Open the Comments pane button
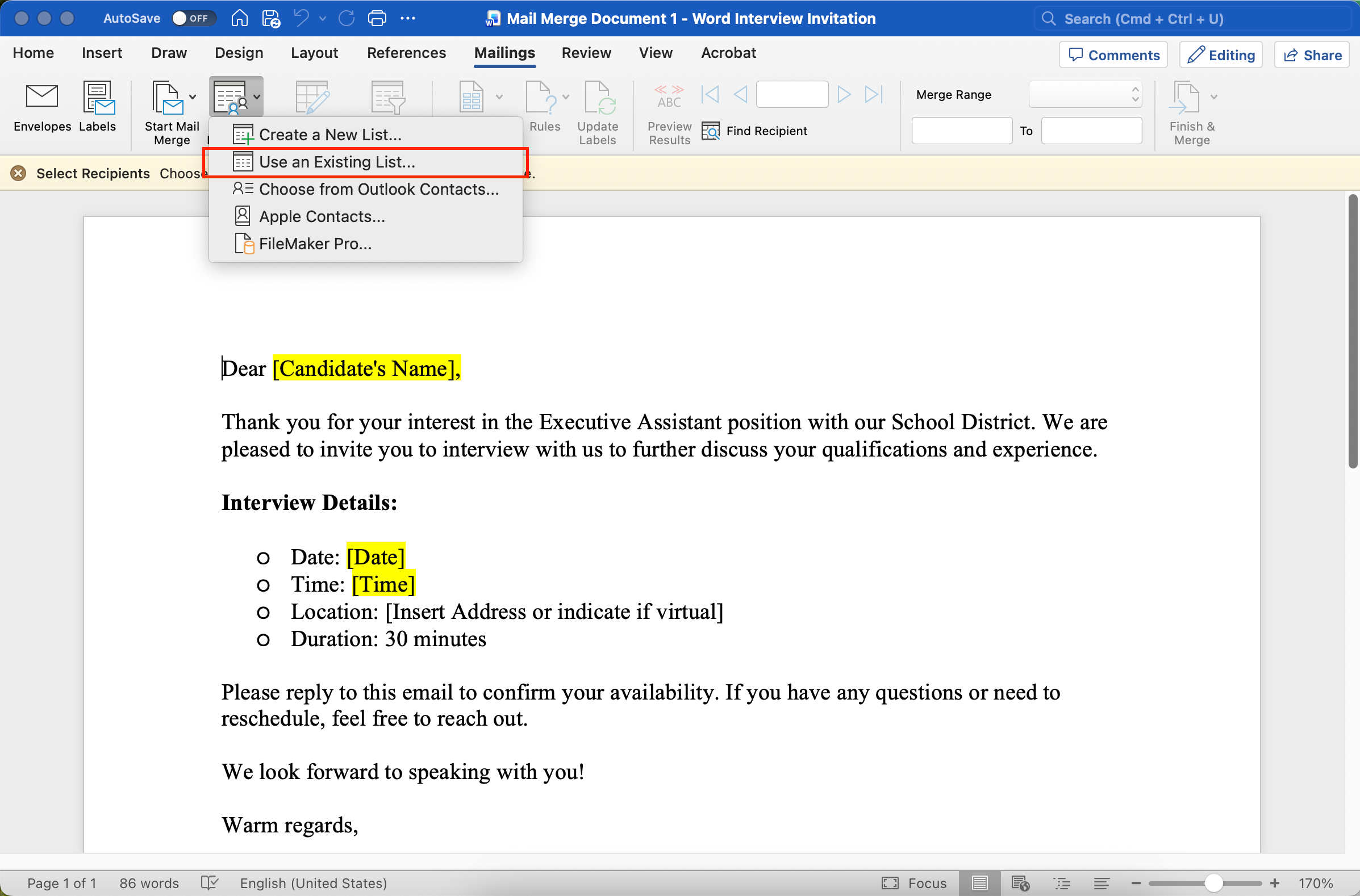 tap(1113, 55)
